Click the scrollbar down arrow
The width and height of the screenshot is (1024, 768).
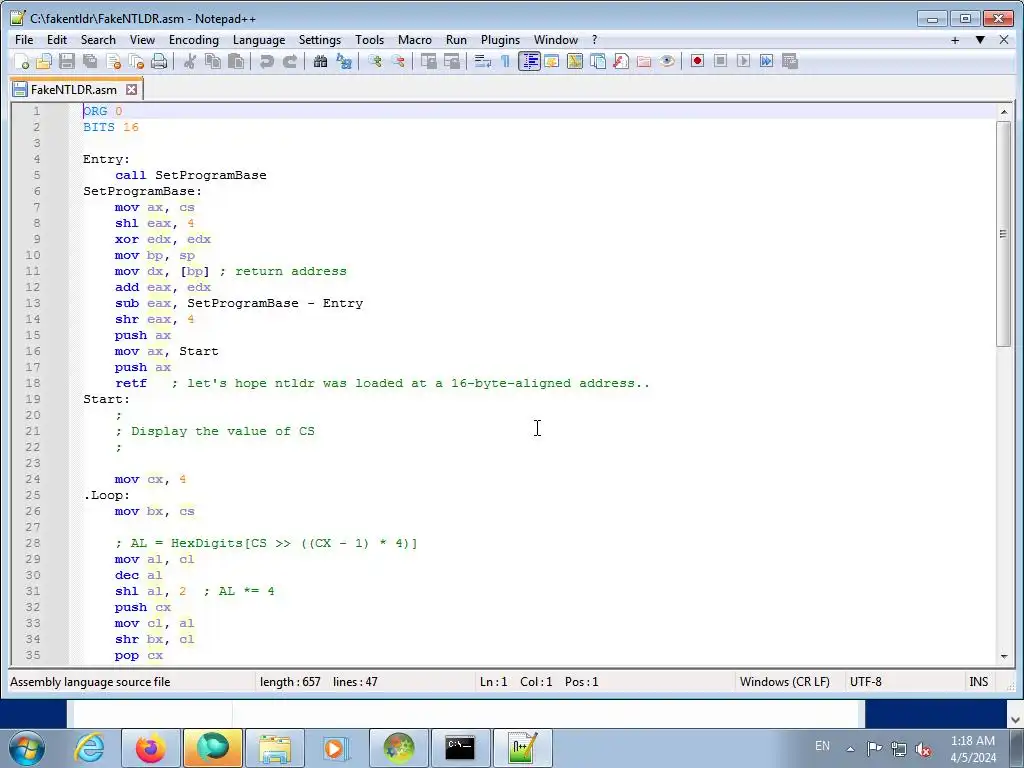(x=1004, y=656)
